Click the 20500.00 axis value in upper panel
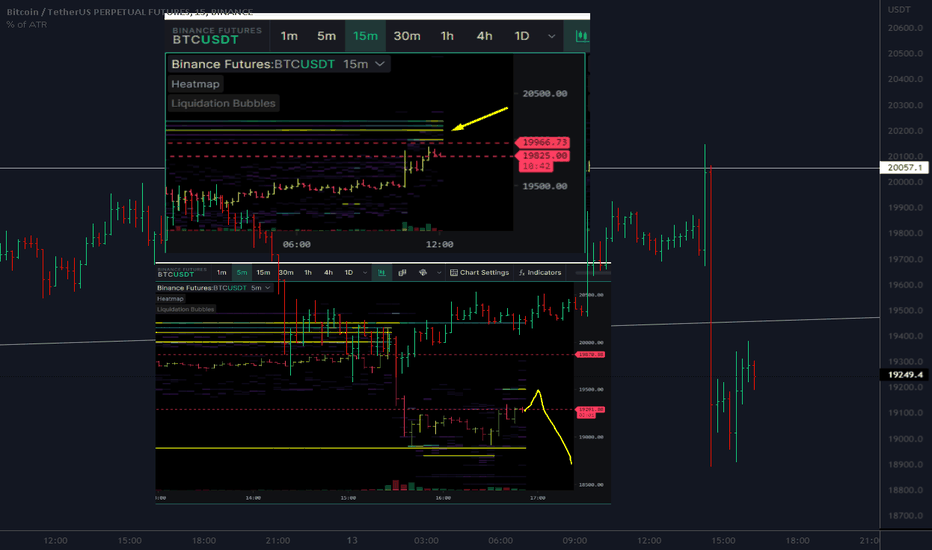Image resolution: width=932 pixels, height=550 pixels. (544, 93)
